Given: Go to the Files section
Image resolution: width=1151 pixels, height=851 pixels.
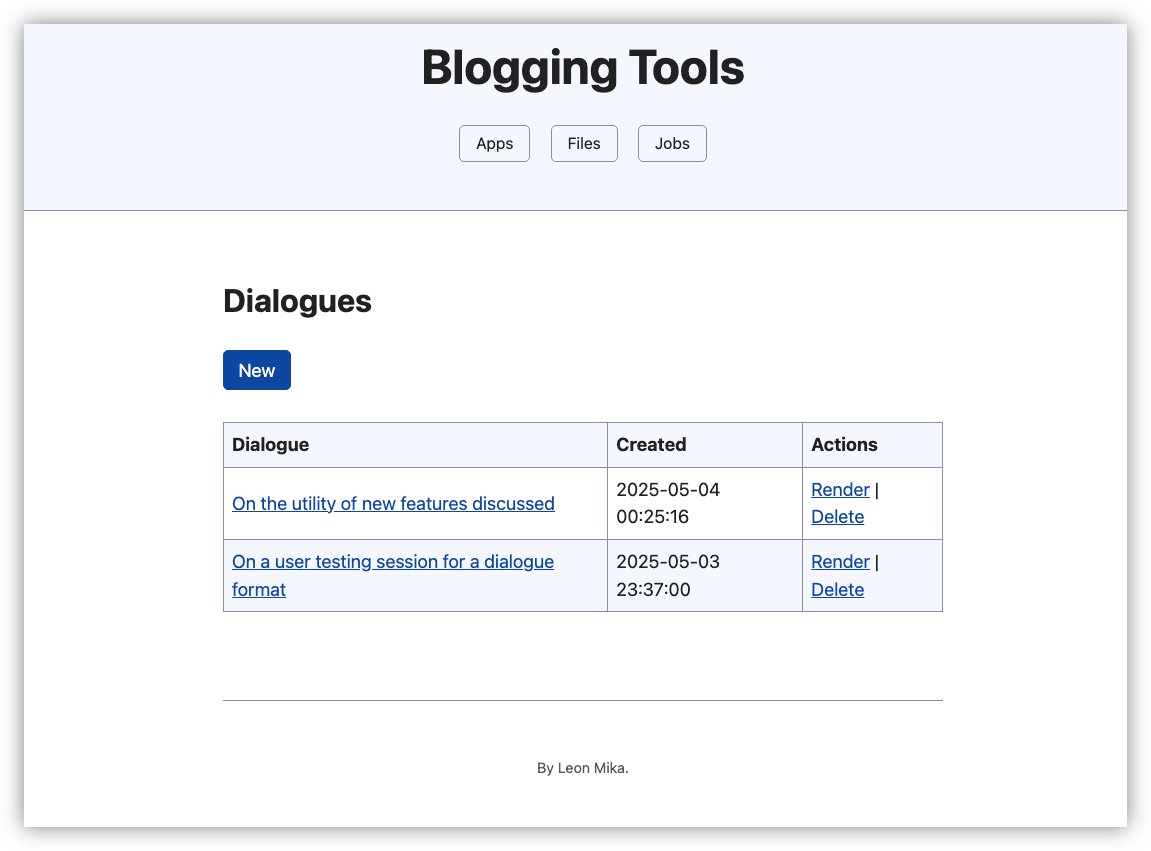Looking at the screenshot, I should tap(584, 143).
